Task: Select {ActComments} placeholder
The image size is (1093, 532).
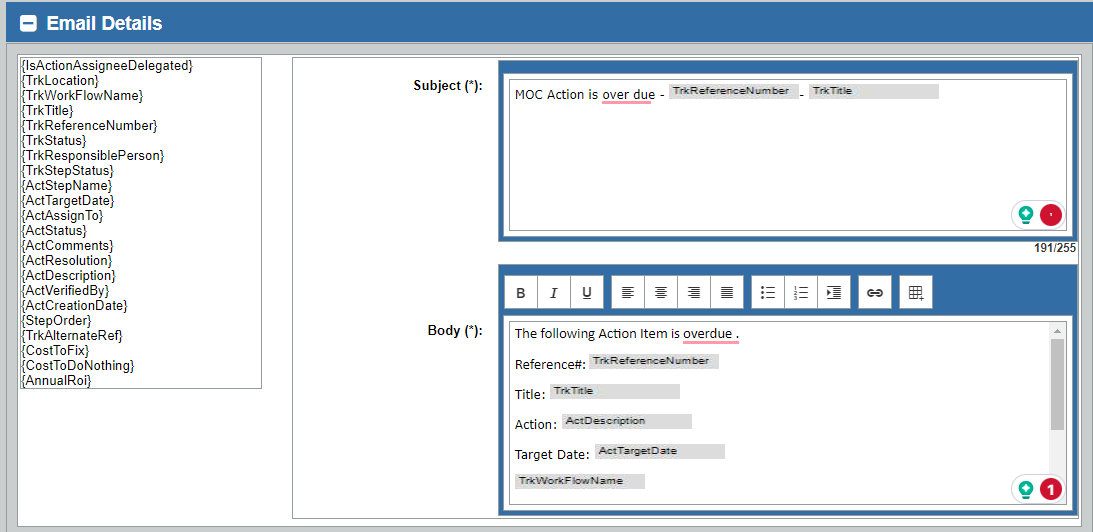Action: [x=68, y=245]
